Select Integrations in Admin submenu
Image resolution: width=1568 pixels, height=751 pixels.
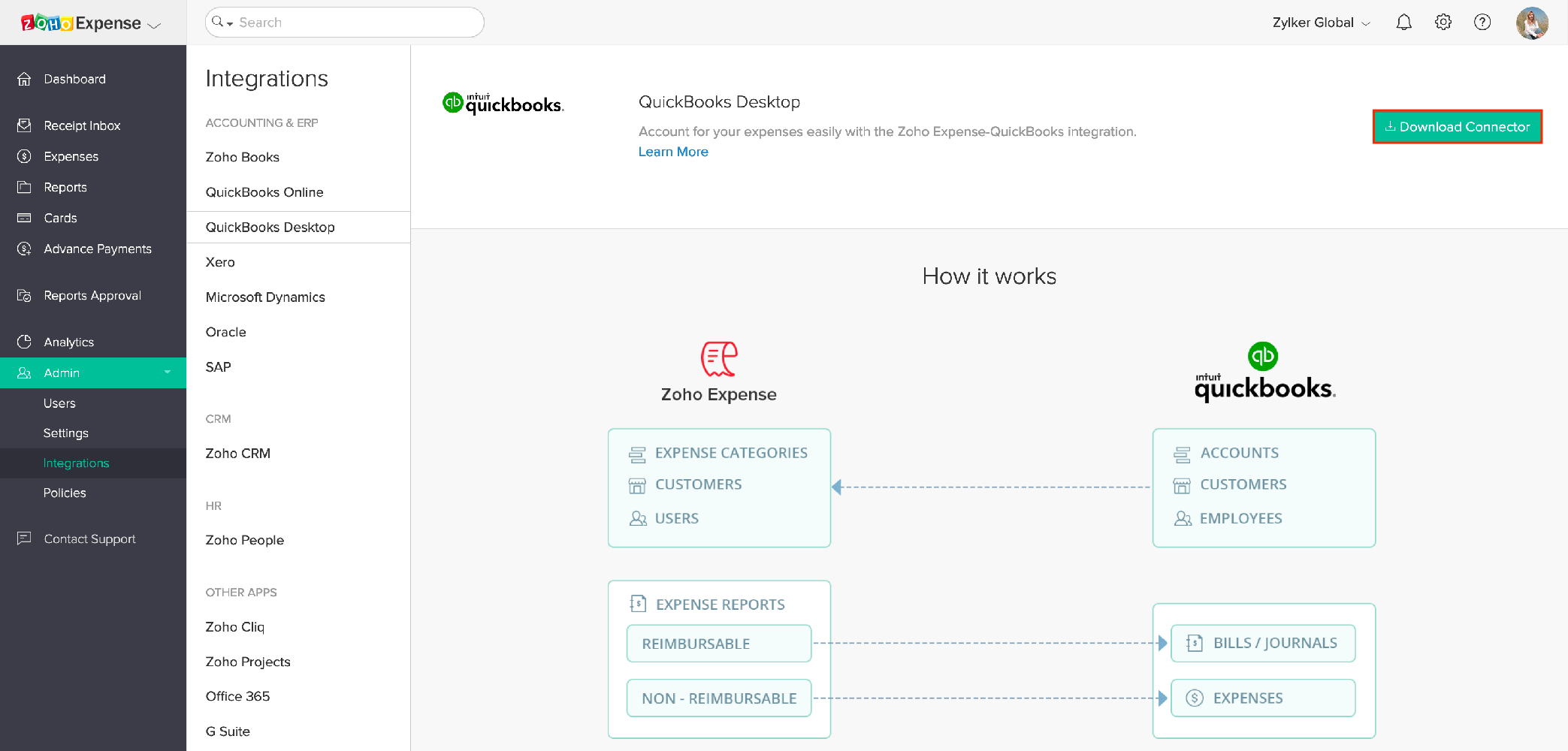click(77, 463)
